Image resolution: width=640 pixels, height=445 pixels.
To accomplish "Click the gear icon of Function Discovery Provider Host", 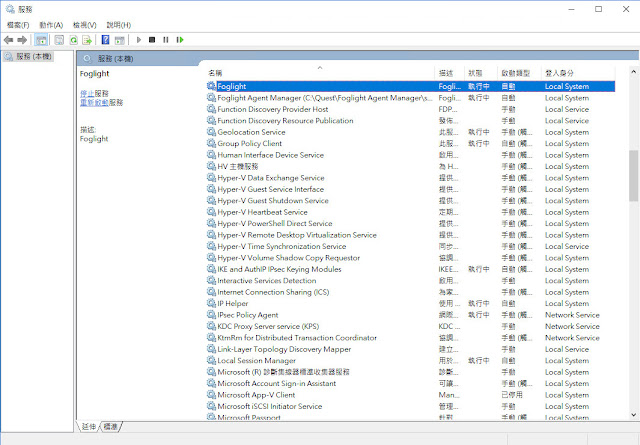I will tap(211, 109).
